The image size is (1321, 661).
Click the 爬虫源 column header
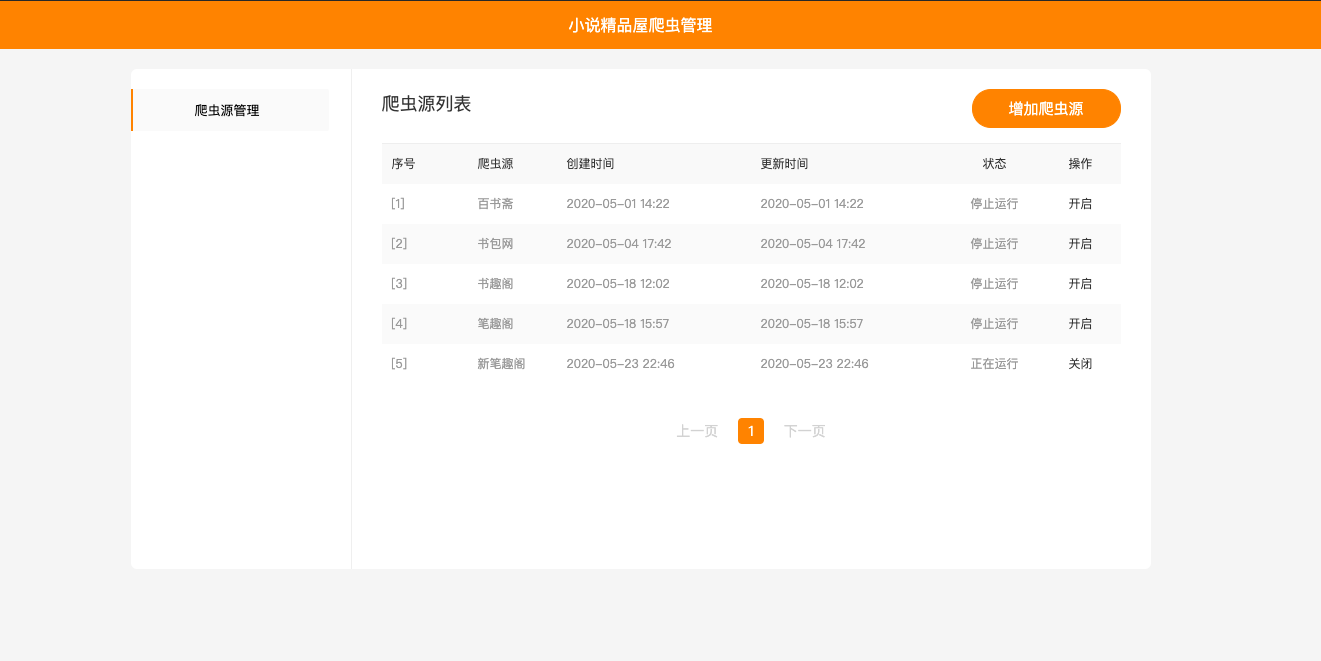pyautogui.click(x=495, y=164)
